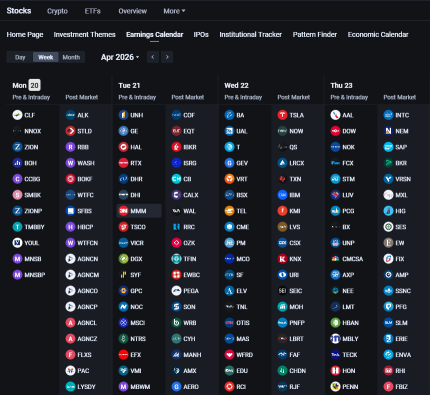The image size is (430, 395).
Task: Click the ZION logo icon under Monday
Action: pyautogui.click(x=17, y=147)
